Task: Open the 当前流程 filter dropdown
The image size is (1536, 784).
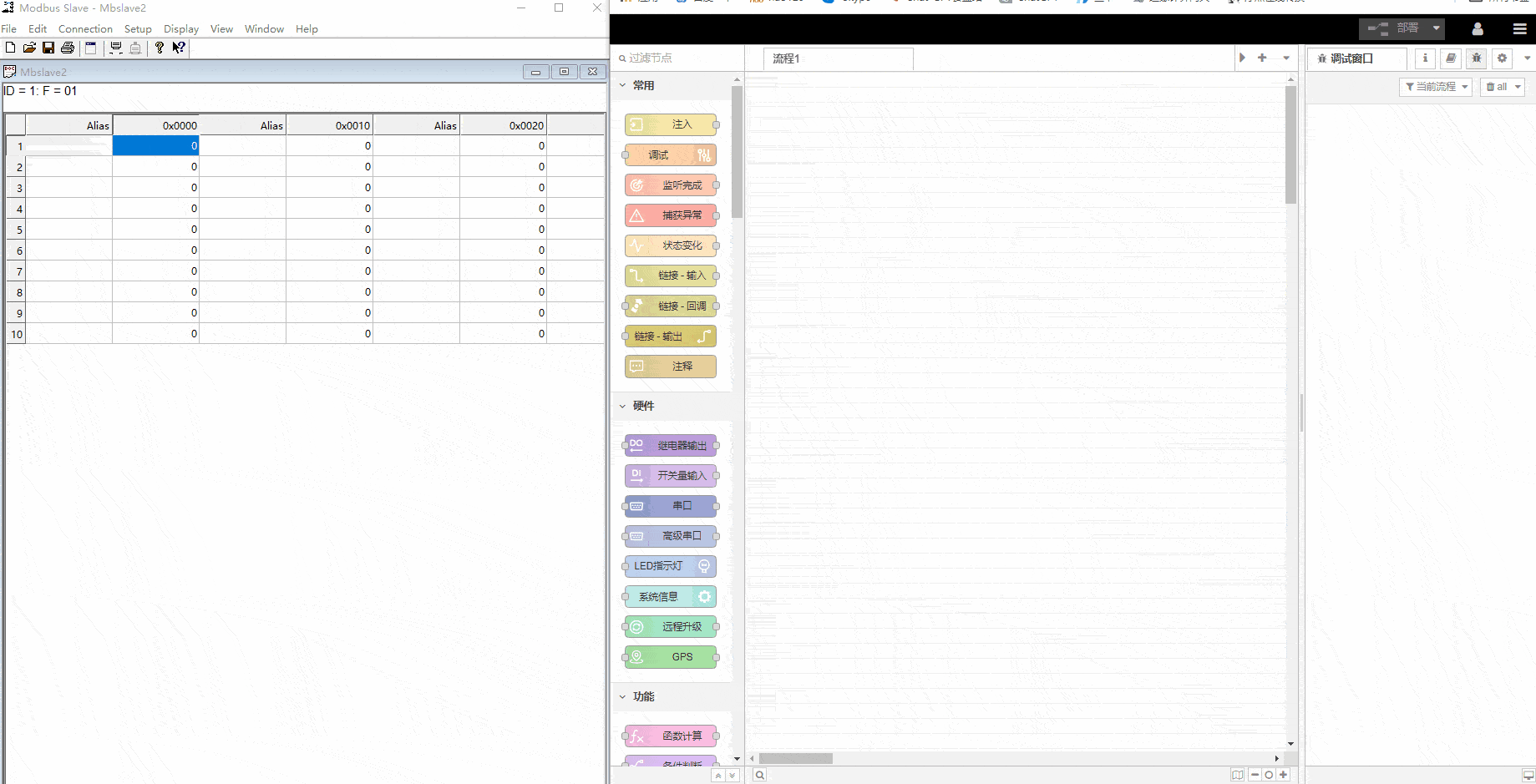Action: coord(1435,87)
